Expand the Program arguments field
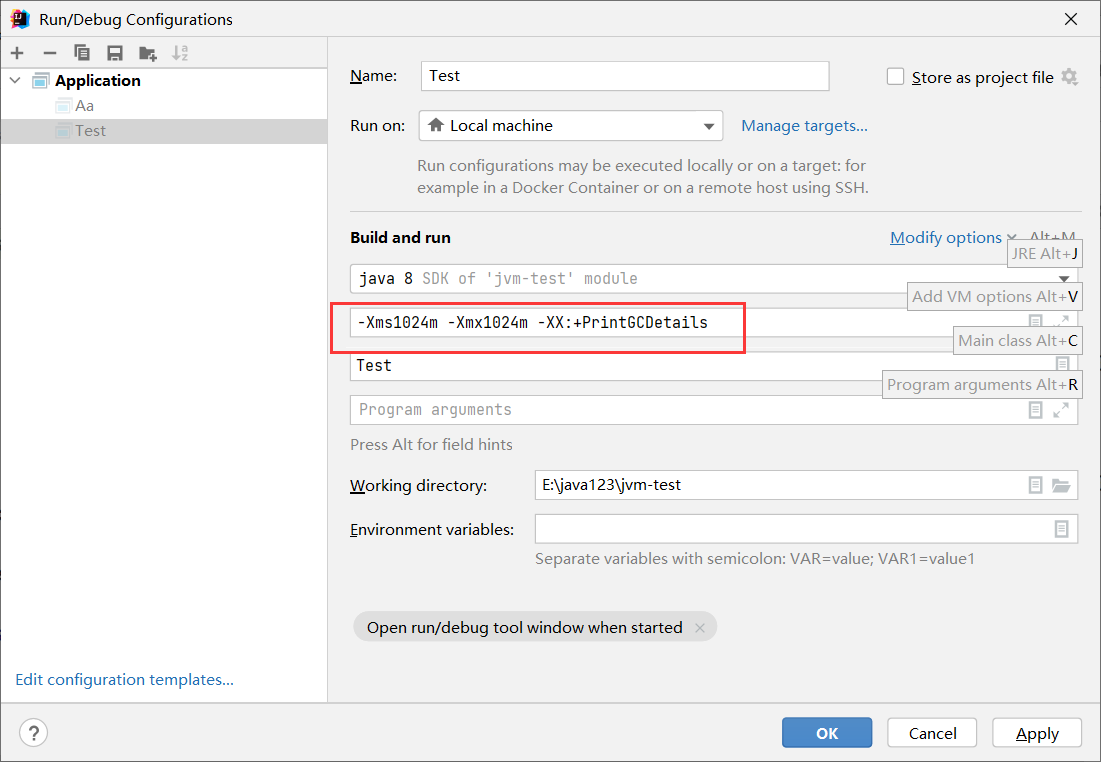Viewport: 1101px width, 762px height. [x=1061, y=410]
